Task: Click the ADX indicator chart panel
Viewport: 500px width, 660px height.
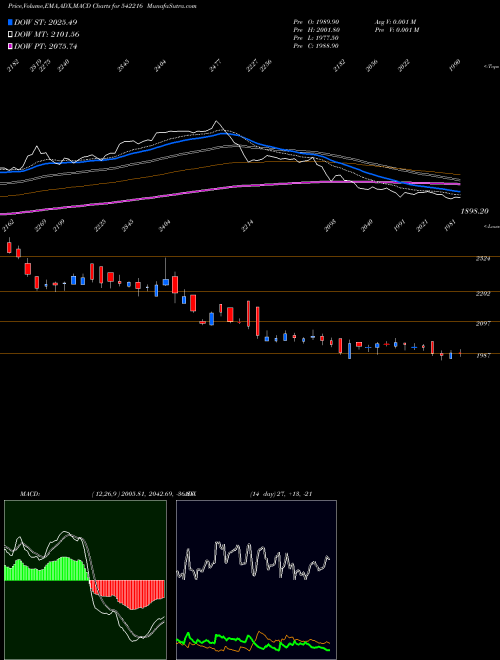Action: 256,580
